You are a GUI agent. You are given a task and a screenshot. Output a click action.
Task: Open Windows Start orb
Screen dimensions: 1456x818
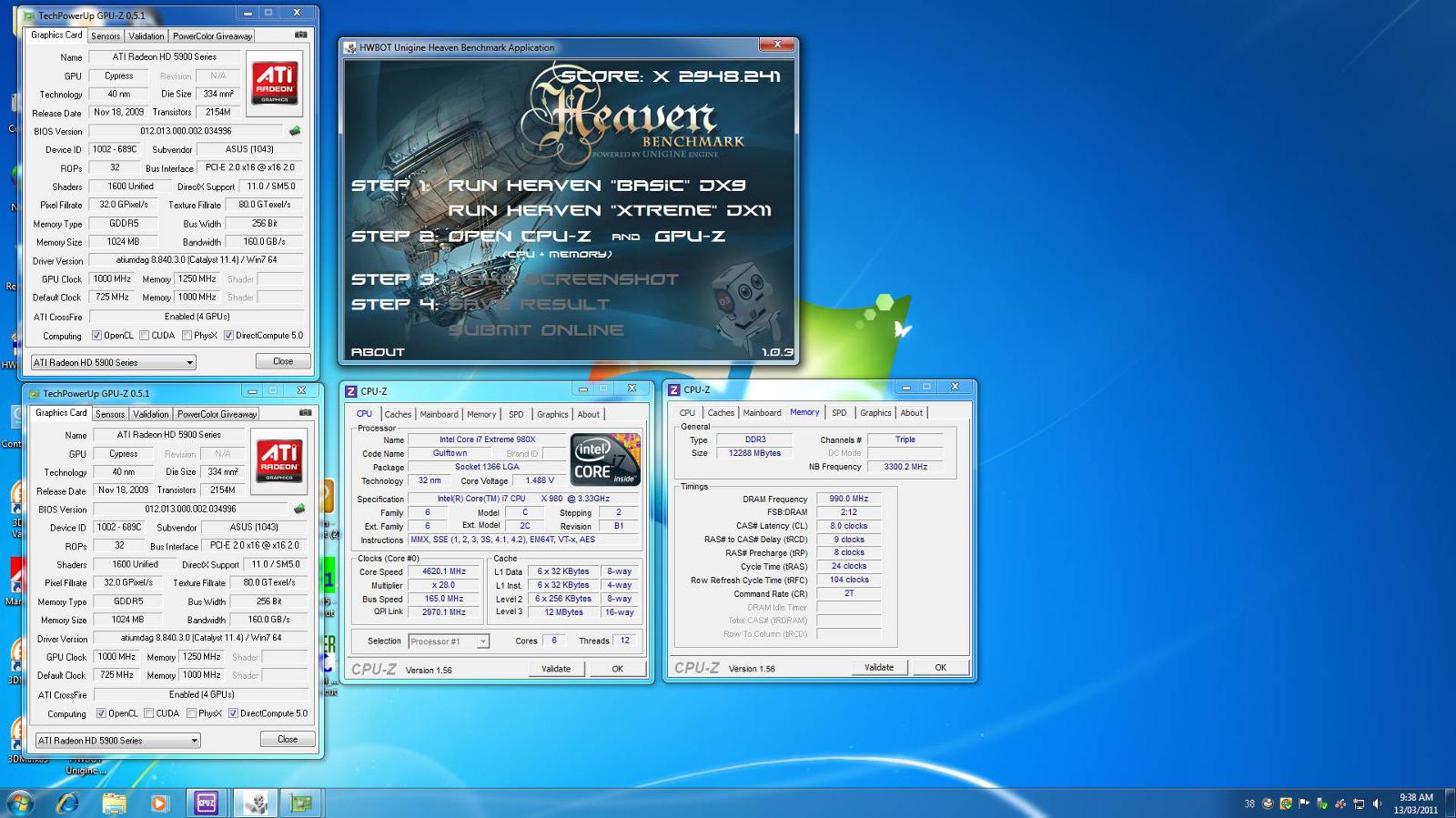[20, 803]
